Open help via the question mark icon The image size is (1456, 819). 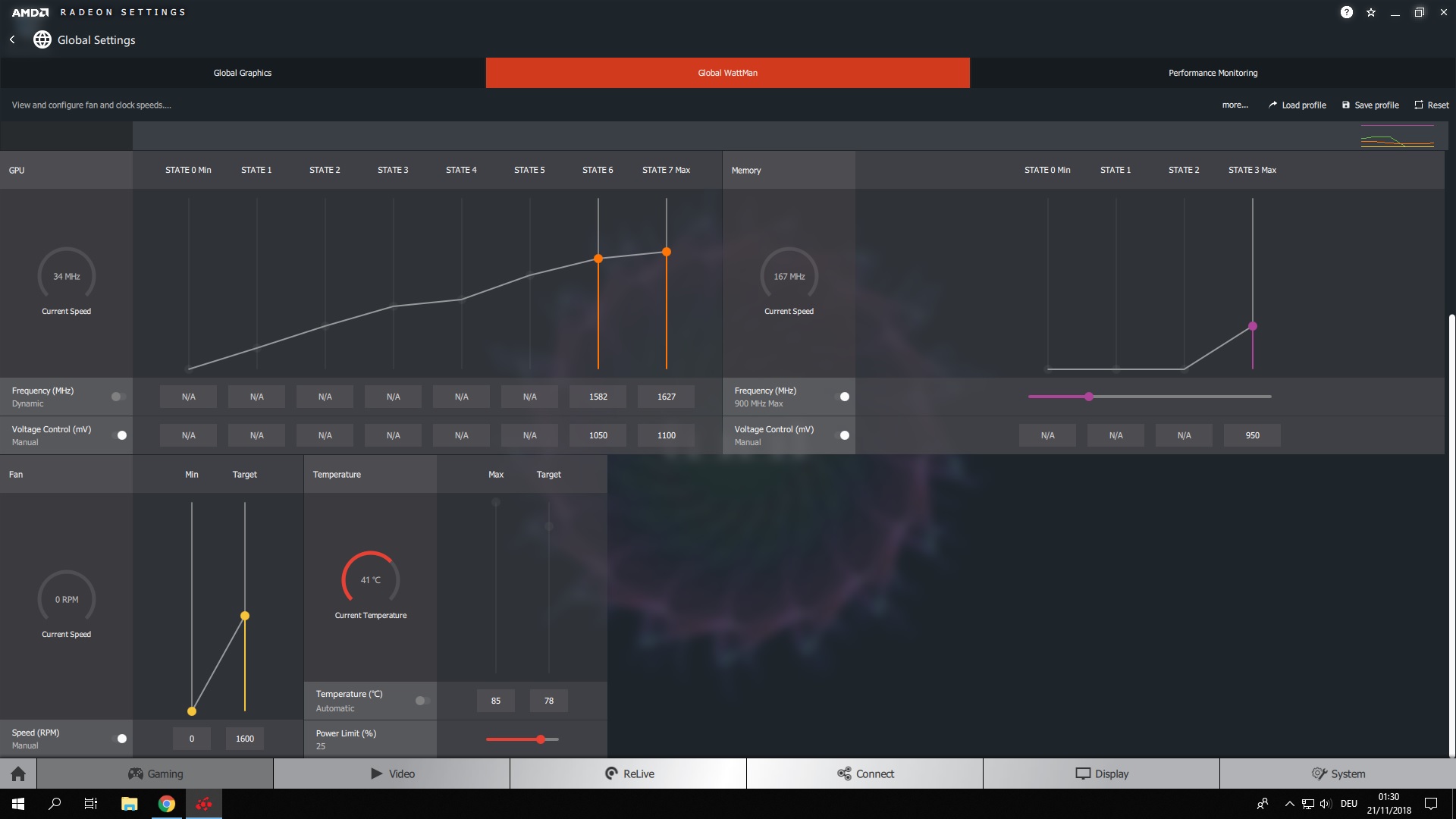click(1346, 12)
